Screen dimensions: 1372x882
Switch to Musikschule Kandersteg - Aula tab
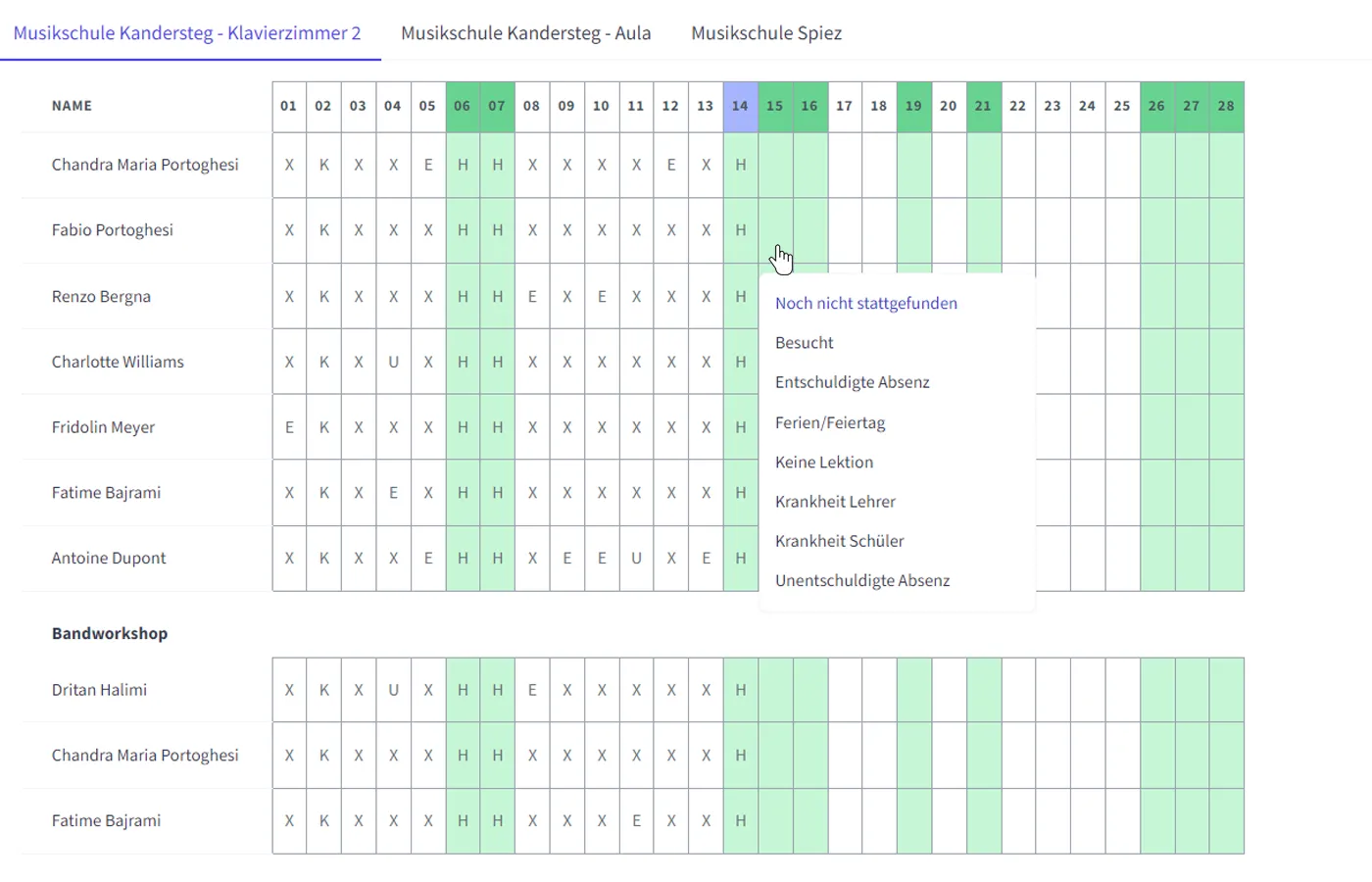coord(525,33)
